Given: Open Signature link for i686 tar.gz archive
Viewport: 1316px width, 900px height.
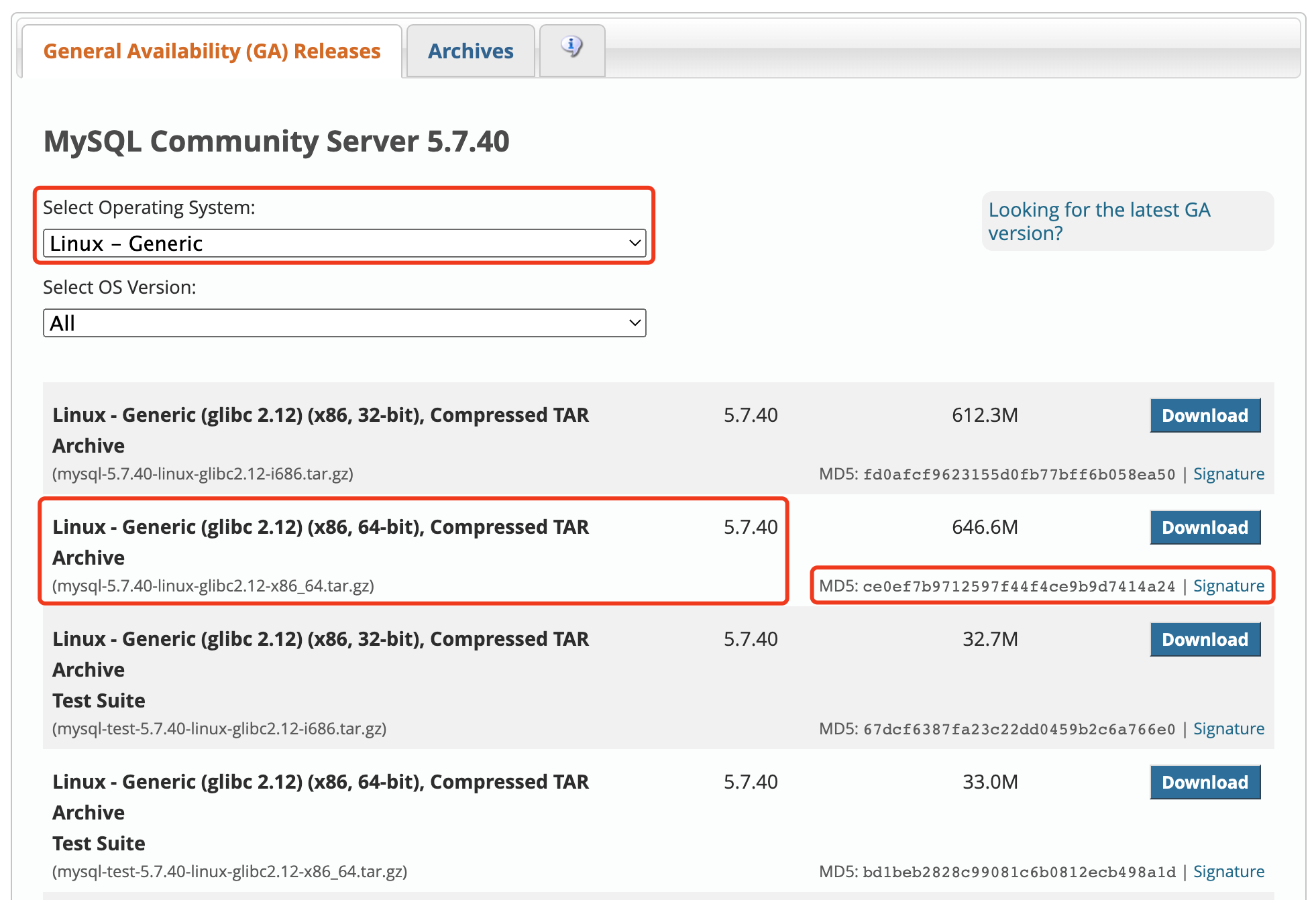Looking at the screenshot, I should pyautogui.click(x=1228, y=474).
